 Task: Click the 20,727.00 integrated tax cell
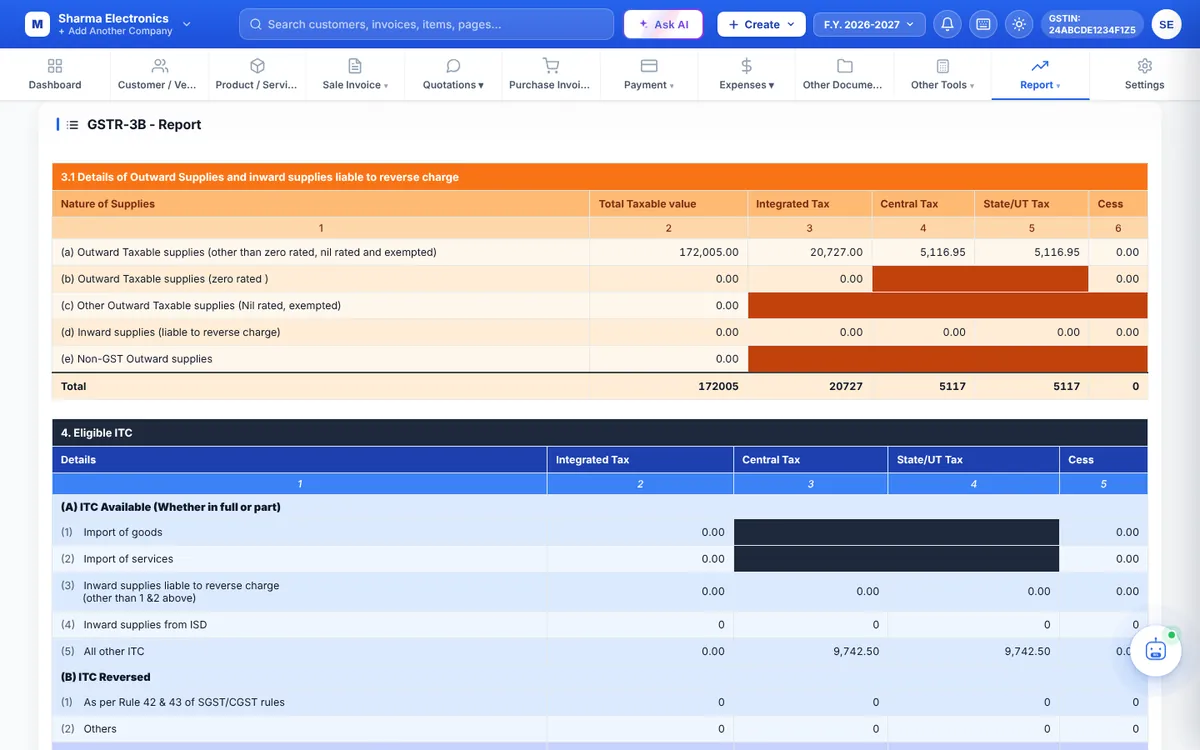(810, 252)
